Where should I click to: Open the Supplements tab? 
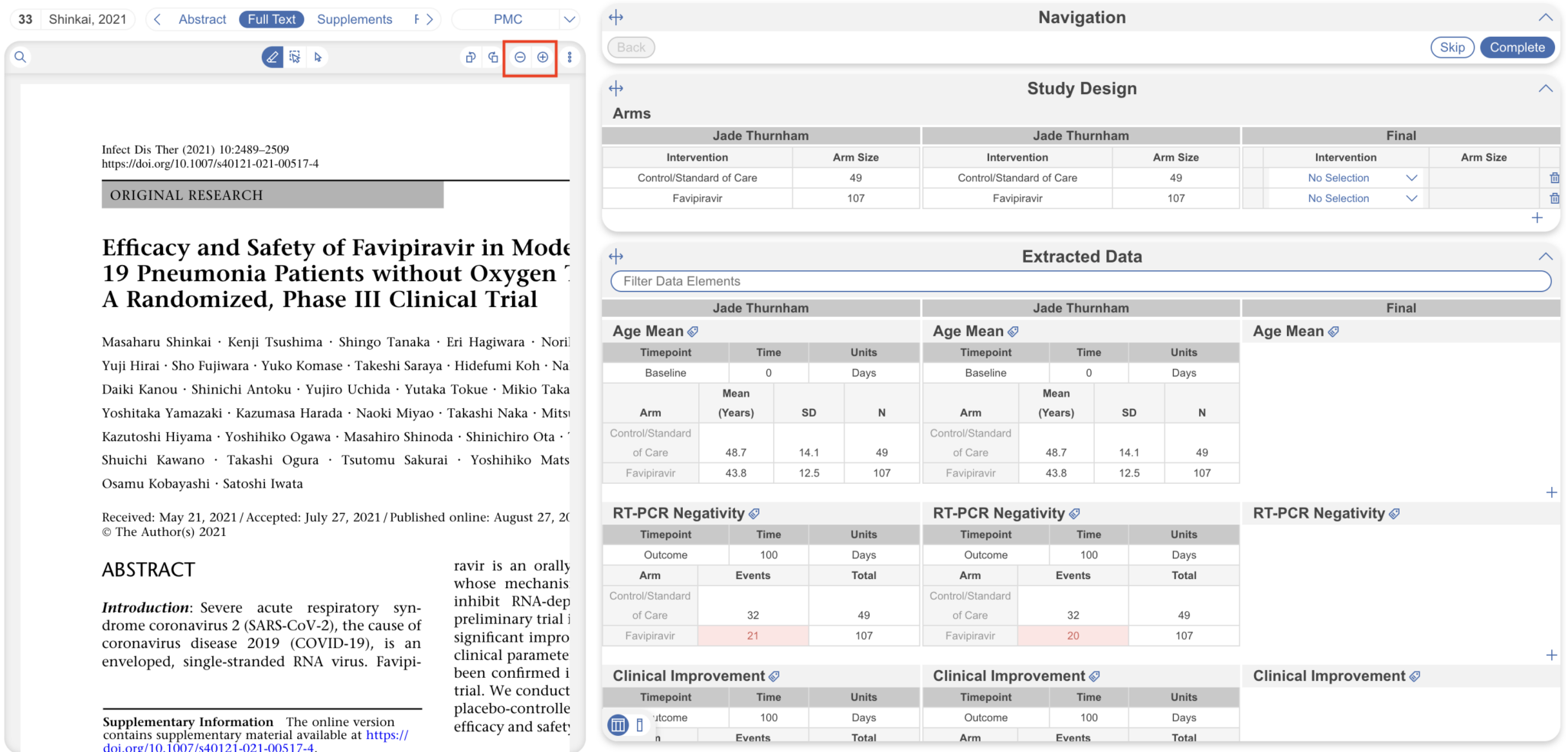pos(354,19)
